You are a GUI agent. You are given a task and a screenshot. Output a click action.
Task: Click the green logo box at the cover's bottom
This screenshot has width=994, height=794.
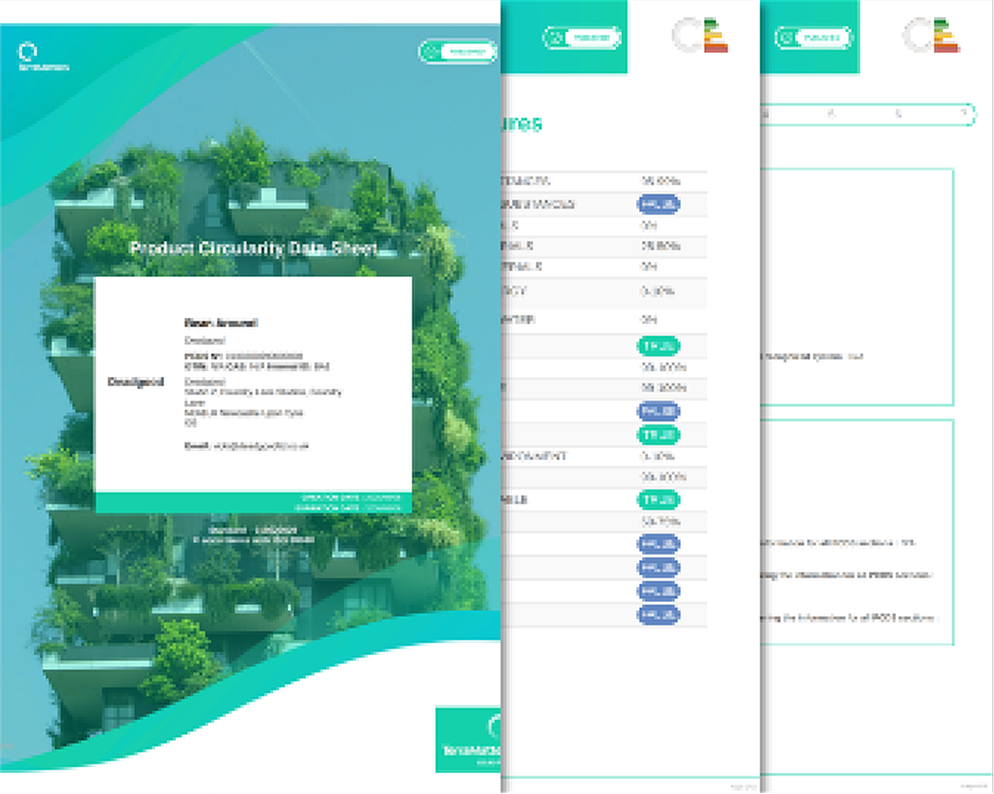click(468, 740)
